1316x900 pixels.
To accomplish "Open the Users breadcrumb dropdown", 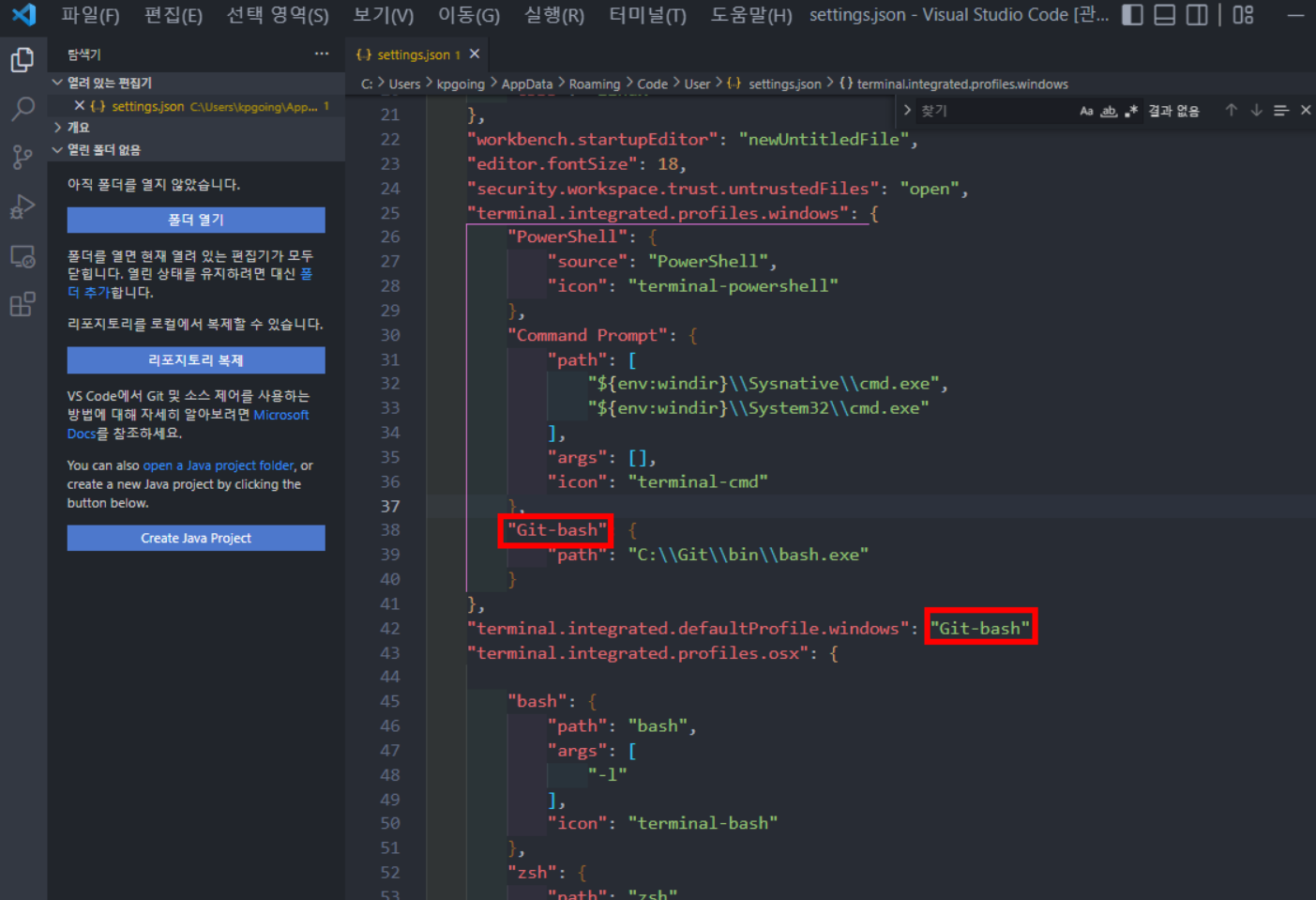I will [x=404, y=84].
